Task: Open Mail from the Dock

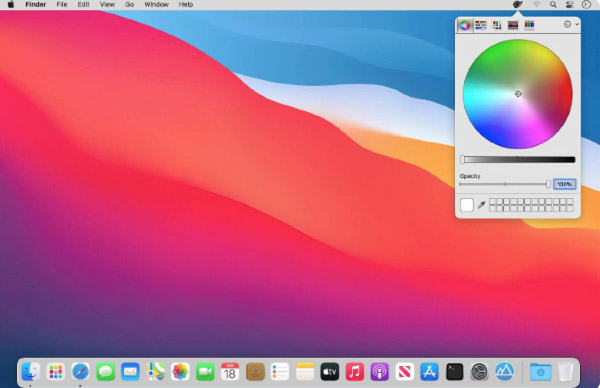Action: tap(130, 372)
